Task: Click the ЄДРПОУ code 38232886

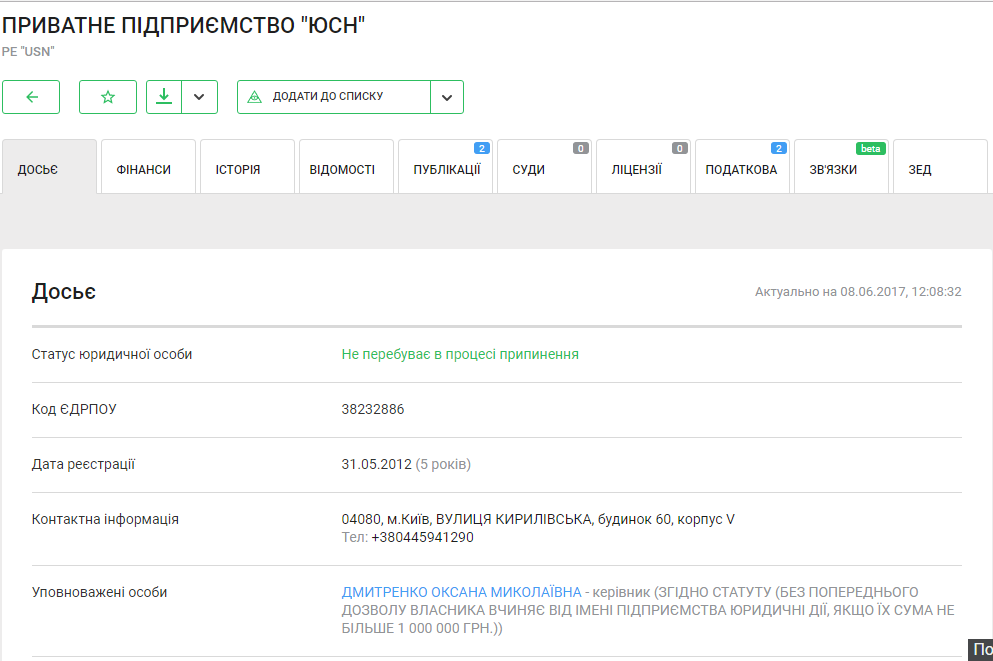Action: (x=373, y=409)
